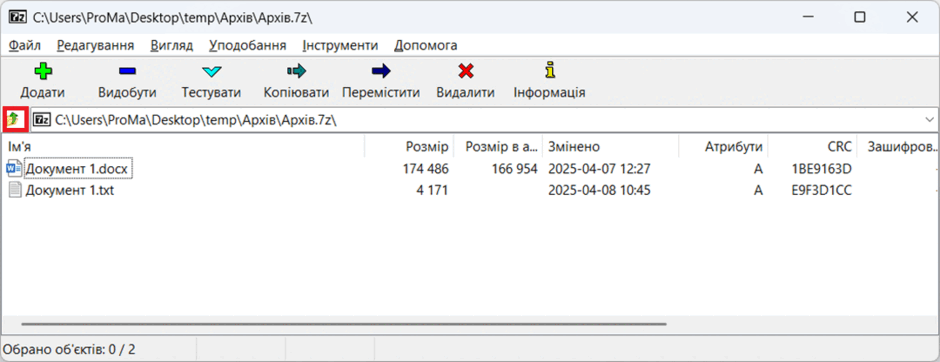Click the horizontal scrollbar thumb
The height and width of the screenshot is (362, 940).
pyautogui.click(x=344, y=324)
